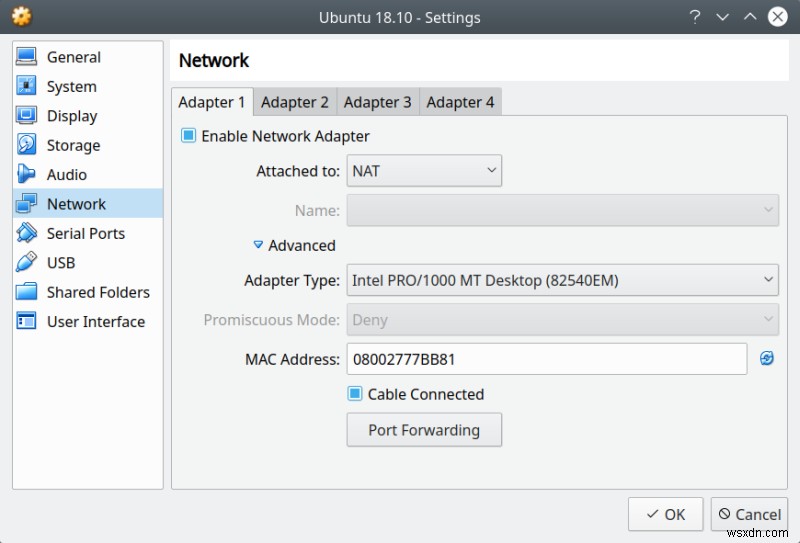Screen dimensions: 800x543
Task: Open the Promiscuous Mode Deny dropdown
Action: click(563, 319)
